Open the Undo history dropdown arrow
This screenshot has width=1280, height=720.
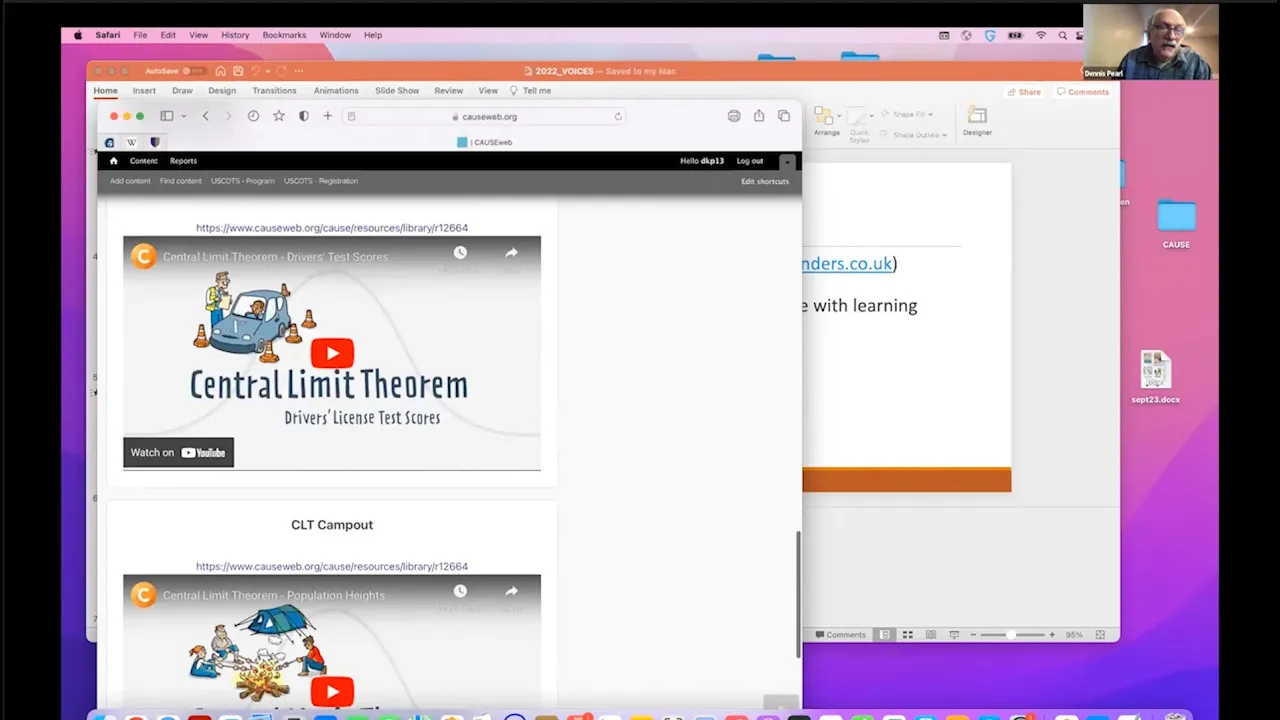click(x=266, y=71)
